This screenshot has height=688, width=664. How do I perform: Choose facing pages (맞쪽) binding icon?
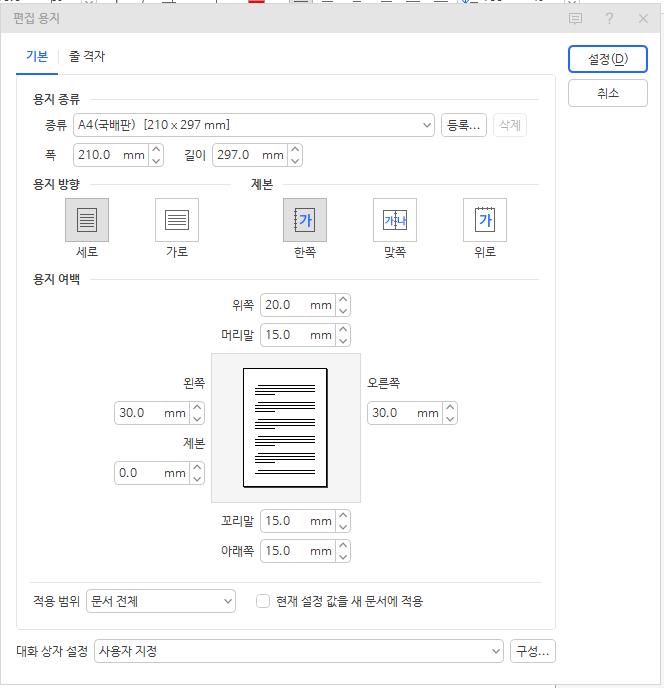point(395,220)
